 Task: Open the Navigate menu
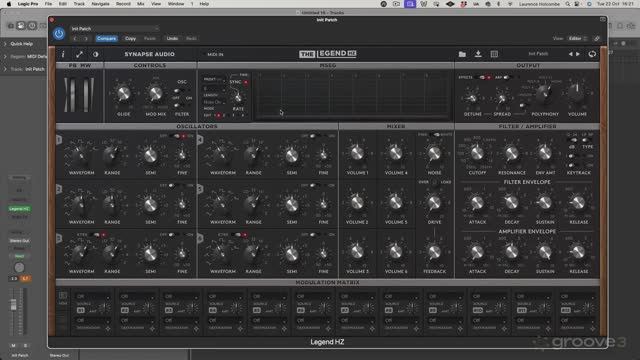click(100, 4)
